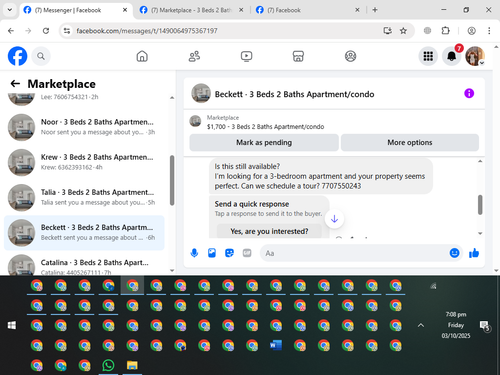Close the Marketplace browser tab
This screenshot has width=500, height=375.
pos(241,10)
